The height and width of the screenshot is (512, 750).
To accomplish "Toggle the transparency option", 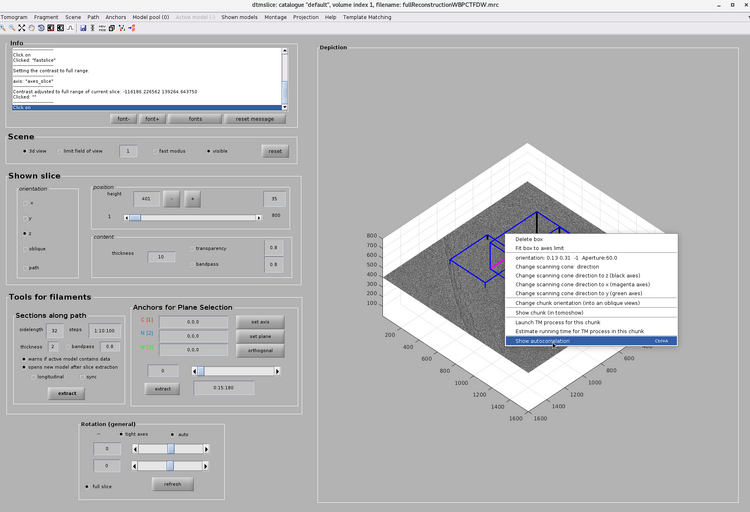I will 192,248.
